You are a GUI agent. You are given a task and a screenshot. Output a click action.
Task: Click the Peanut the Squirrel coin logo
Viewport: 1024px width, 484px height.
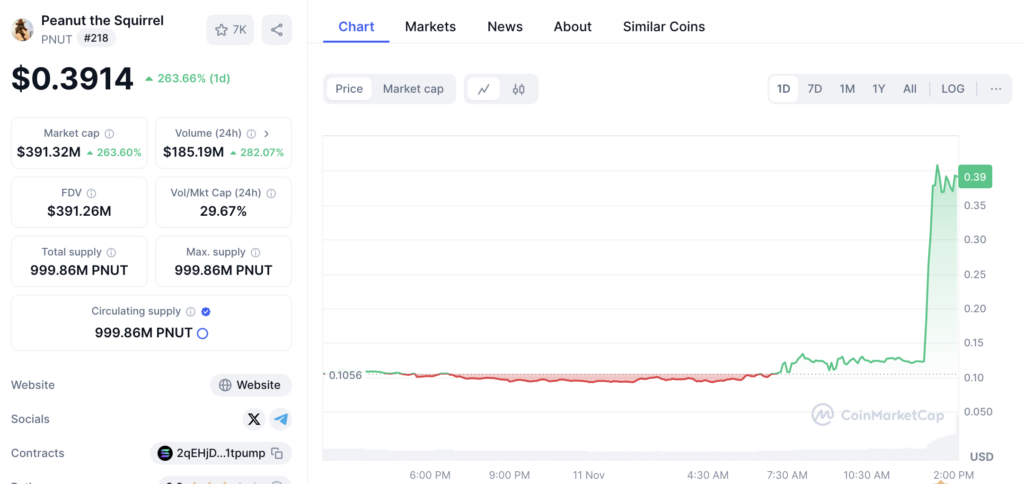pyautogui.click(x=22, y=29)
